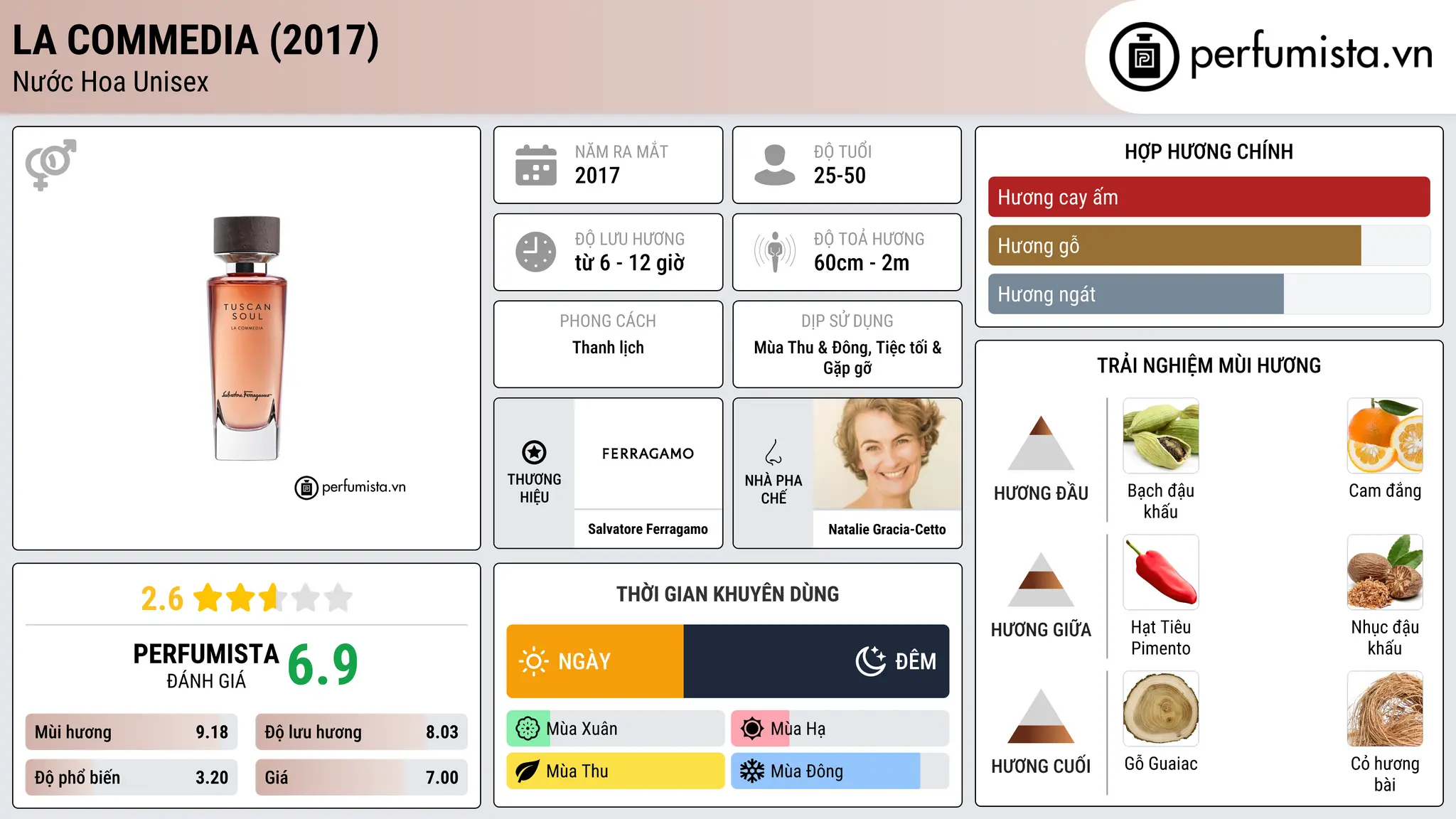Click the Salvatore Ferragamo brand name
Viewport: 1456px width, 819px height.
coord(648,529)
